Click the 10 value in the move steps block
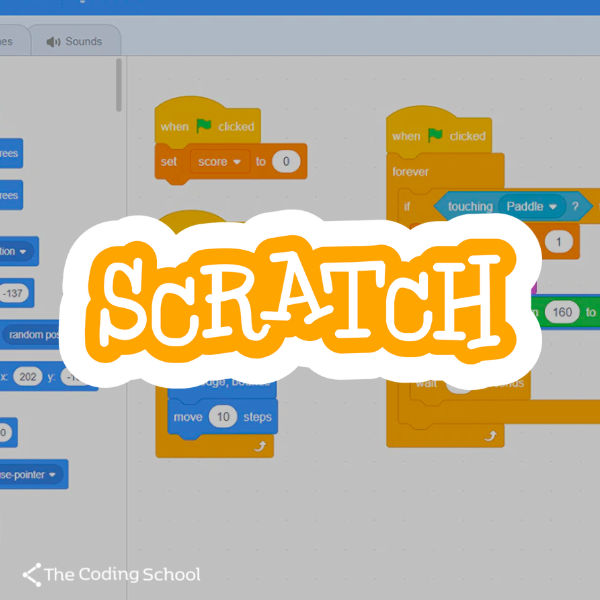Image resolution: width=600 pixels, height=600 pixels. (x=221, y=416)
